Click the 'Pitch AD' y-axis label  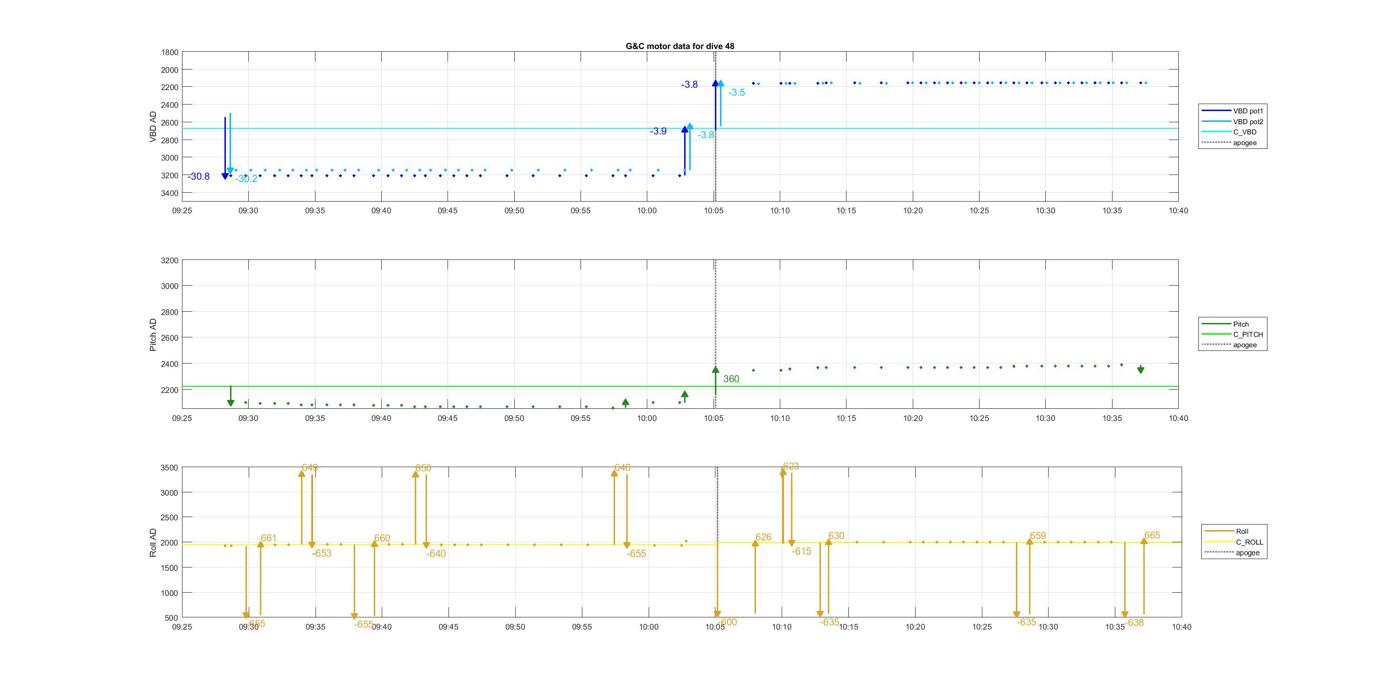(153, 333)
